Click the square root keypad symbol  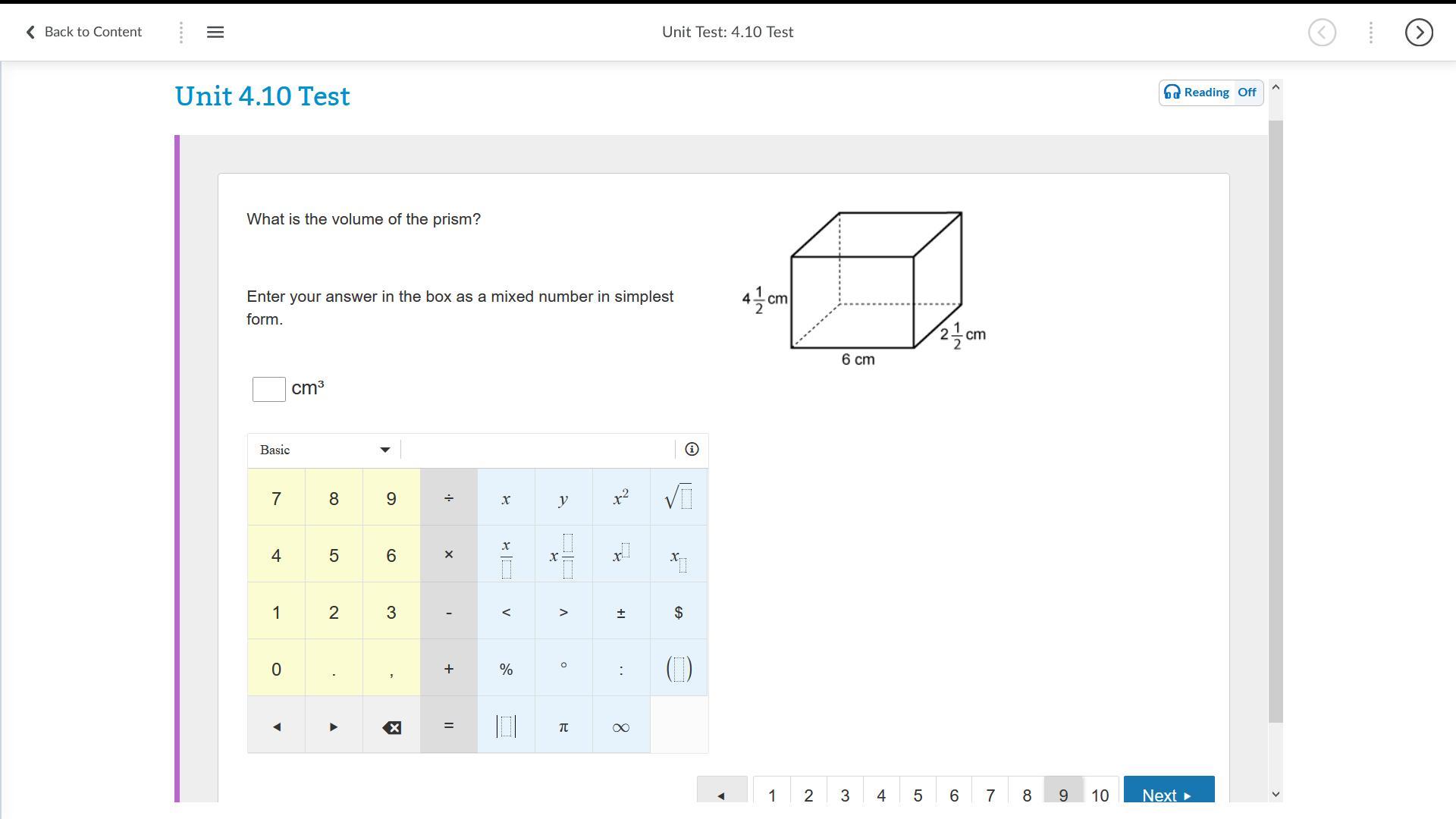pyautogui.click(x=679, y=498)
